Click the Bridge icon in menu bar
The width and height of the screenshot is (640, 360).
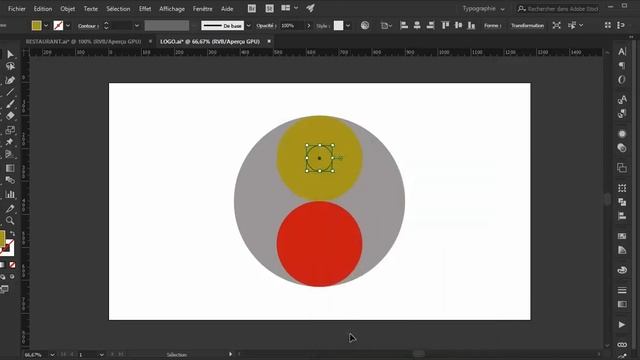click(x=252, y=8)
